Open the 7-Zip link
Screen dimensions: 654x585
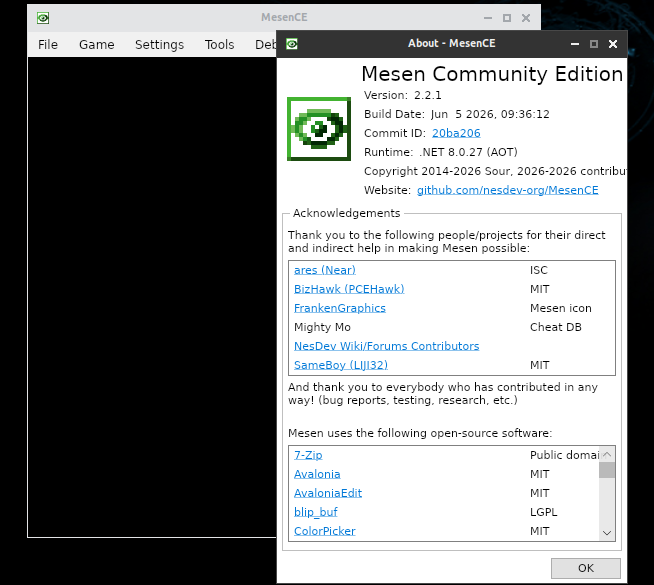coord(308,455)
